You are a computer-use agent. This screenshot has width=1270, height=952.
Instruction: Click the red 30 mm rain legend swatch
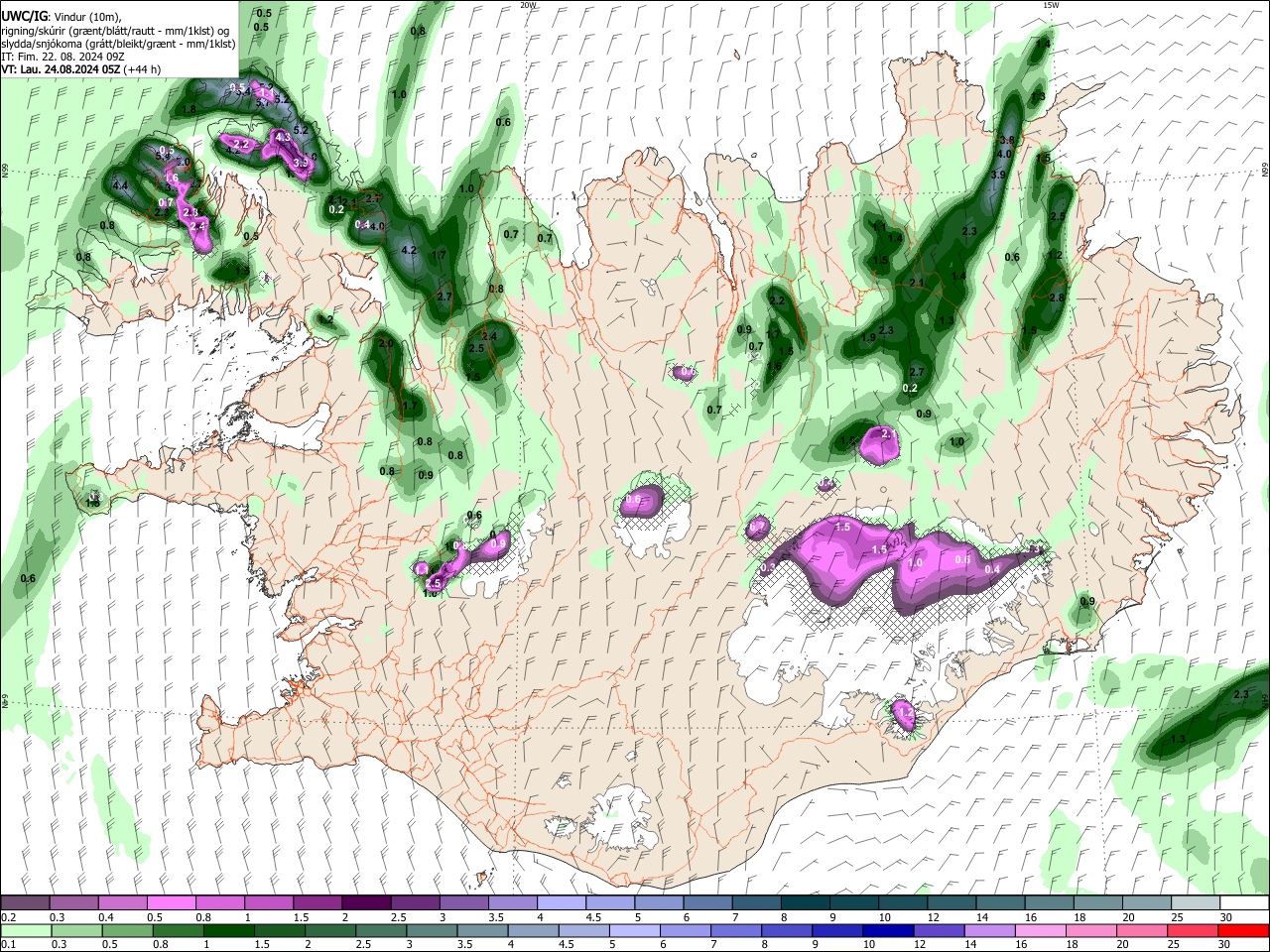point(1244,930)
